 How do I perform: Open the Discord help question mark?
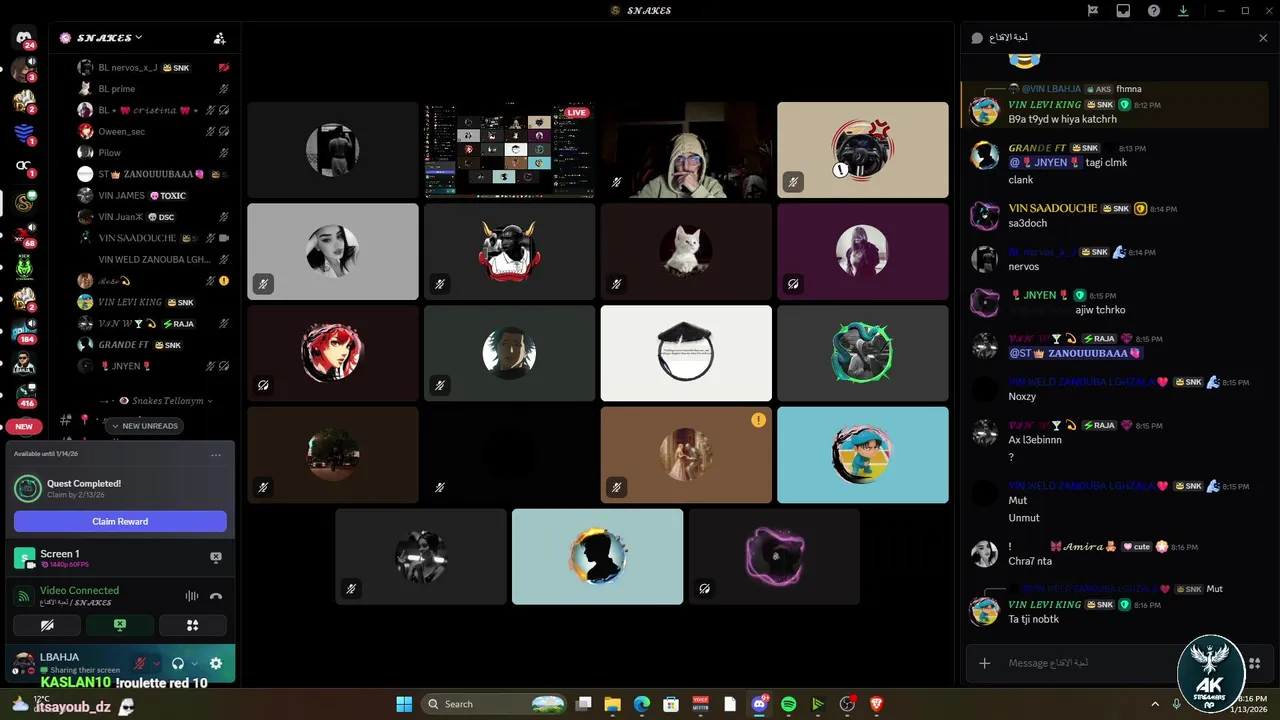[1154, 11]
